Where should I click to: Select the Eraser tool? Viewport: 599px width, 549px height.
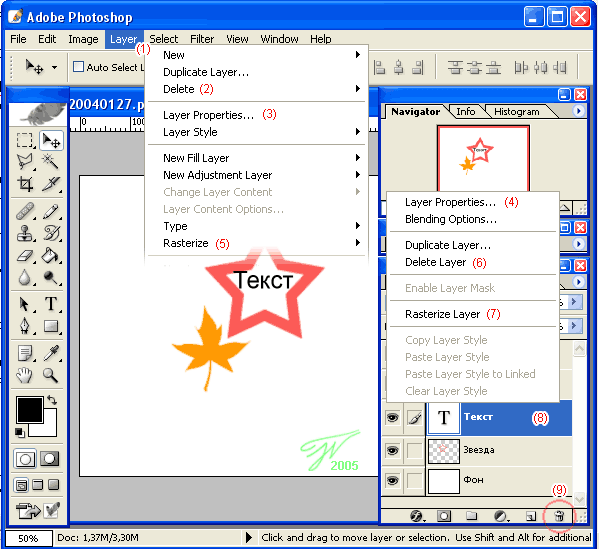(25, 256)
